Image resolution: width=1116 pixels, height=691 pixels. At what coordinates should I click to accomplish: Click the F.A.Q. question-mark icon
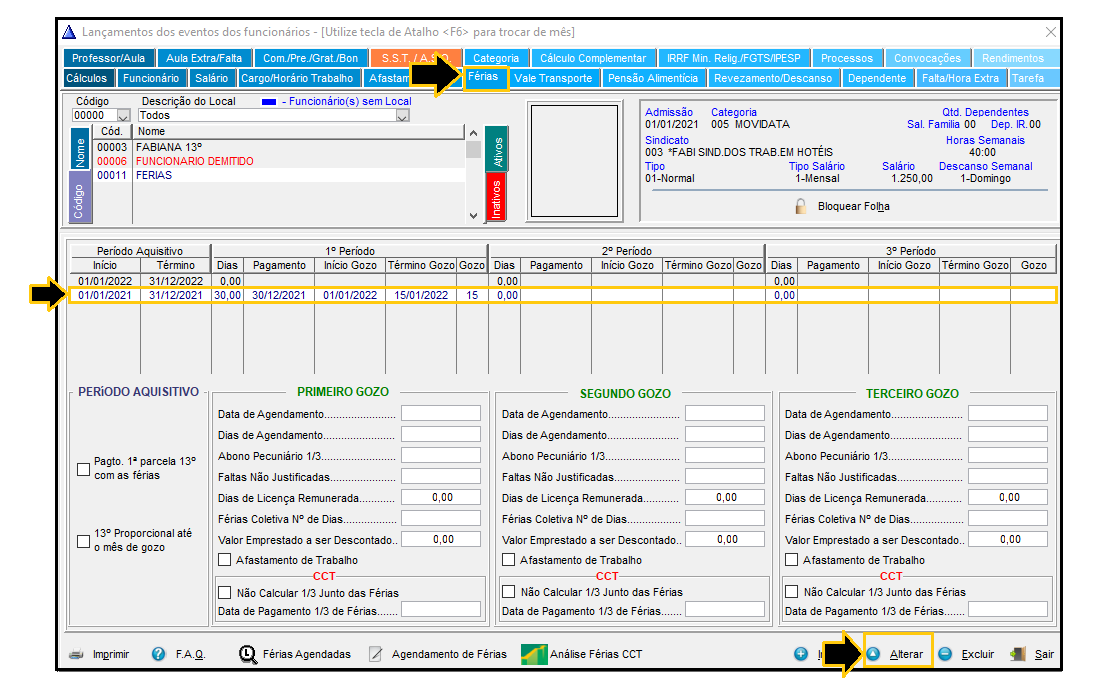[158, 654]
